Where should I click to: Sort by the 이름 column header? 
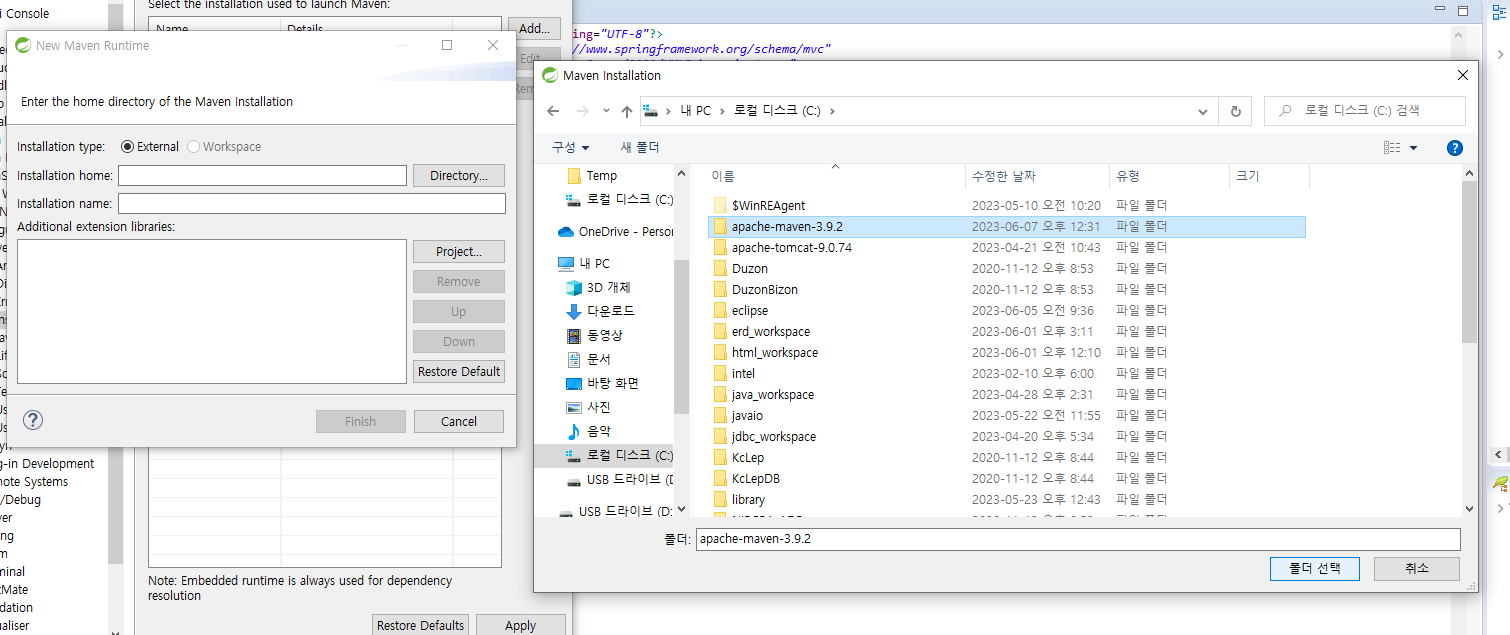coord(835,175)
